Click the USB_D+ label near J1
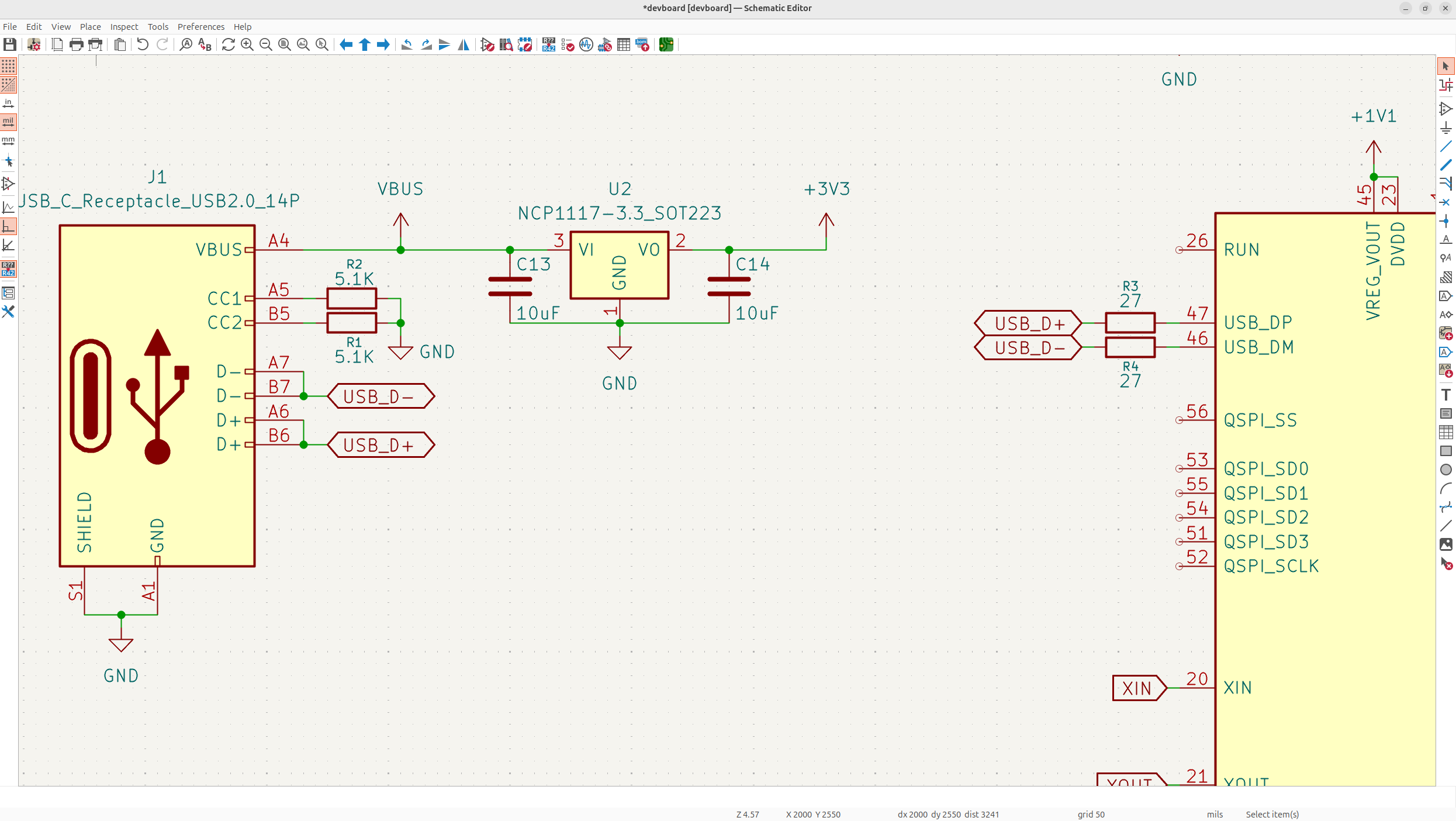 (381, 446)
